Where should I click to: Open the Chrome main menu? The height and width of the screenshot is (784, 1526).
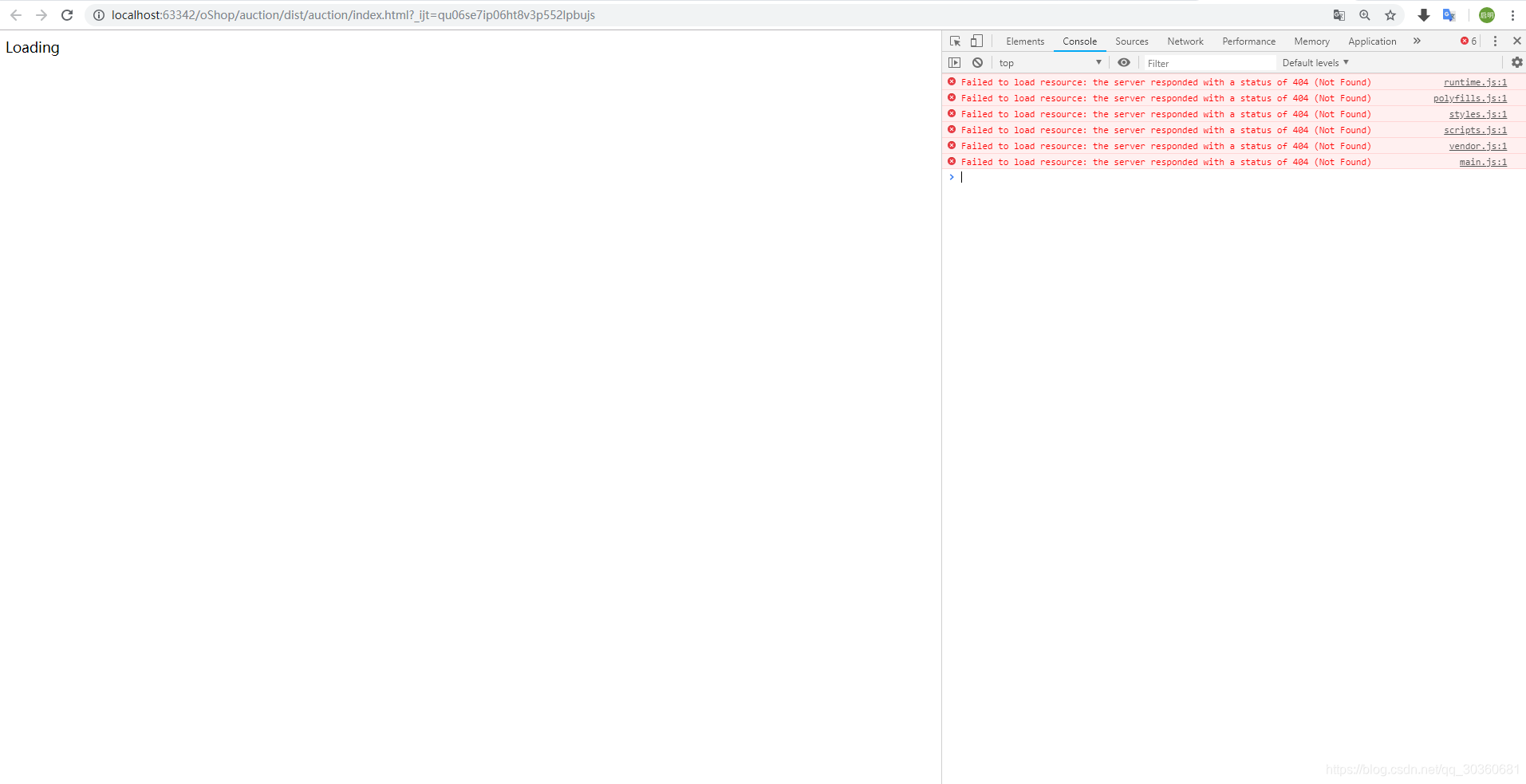pyautogui.click(x=1512, y=15)
